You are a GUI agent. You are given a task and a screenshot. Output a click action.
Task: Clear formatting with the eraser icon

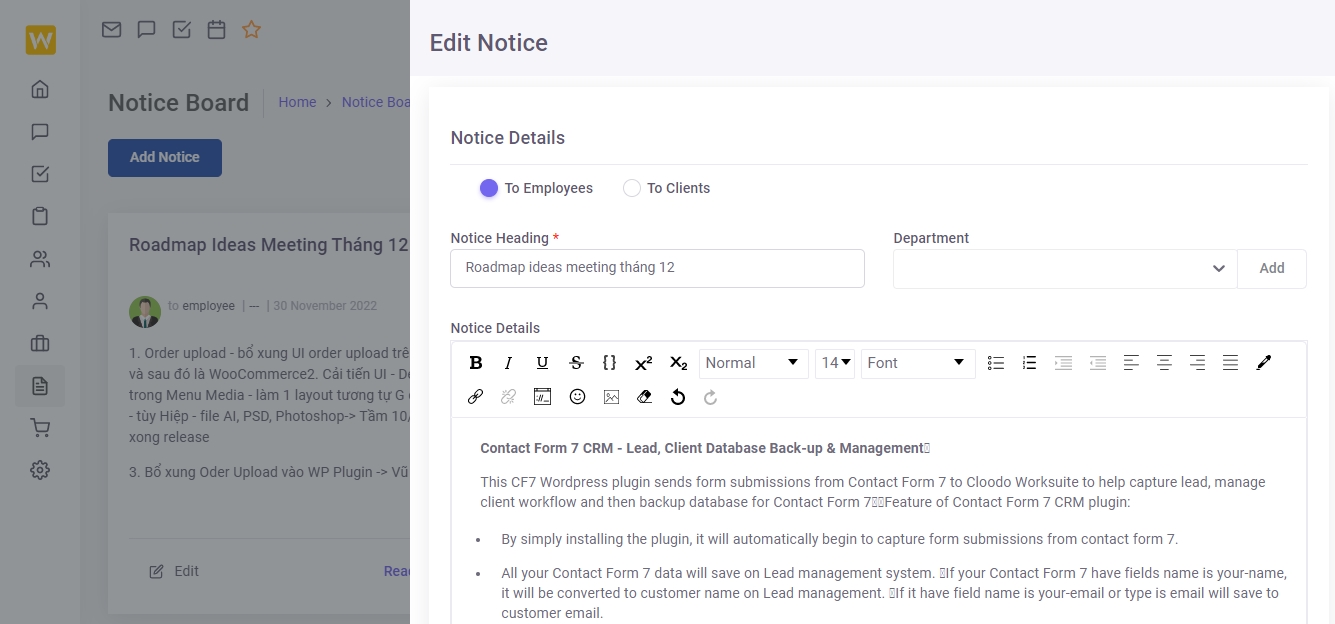[x=644, y=397]
